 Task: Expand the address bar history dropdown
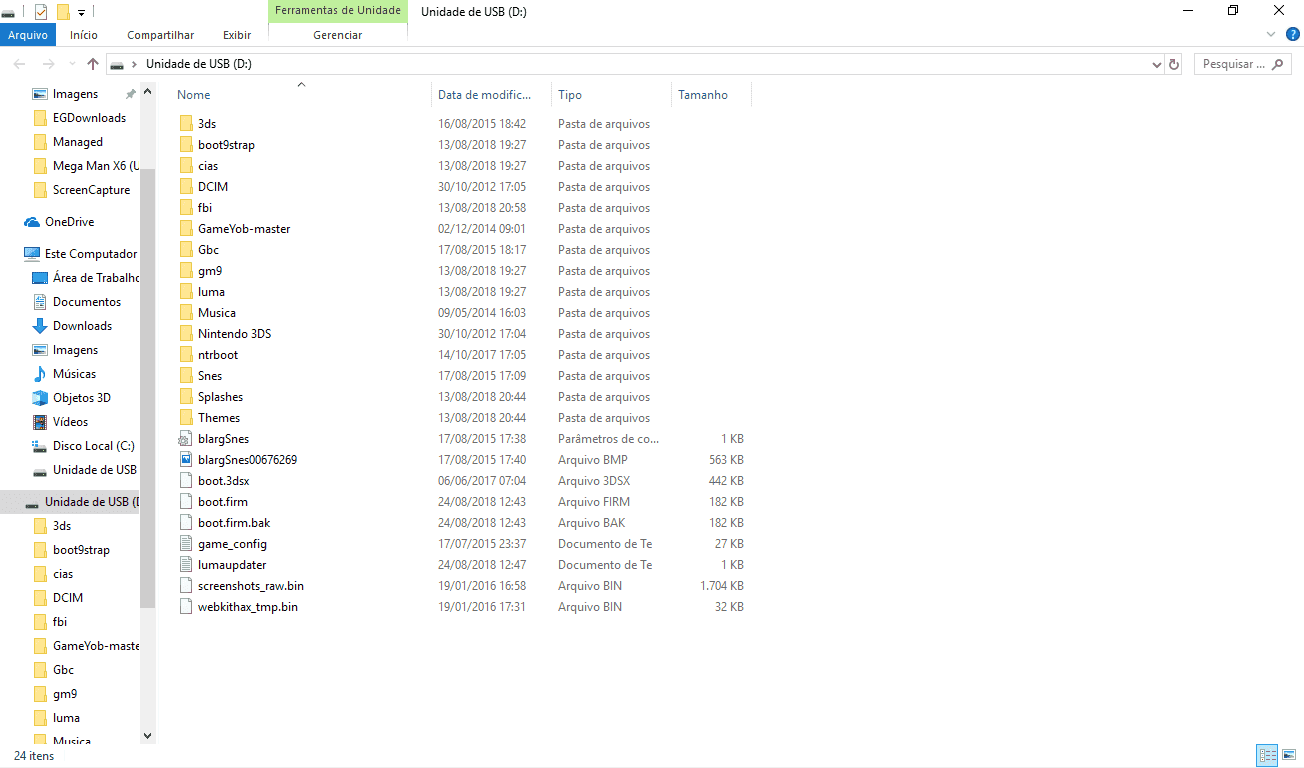1156,64
